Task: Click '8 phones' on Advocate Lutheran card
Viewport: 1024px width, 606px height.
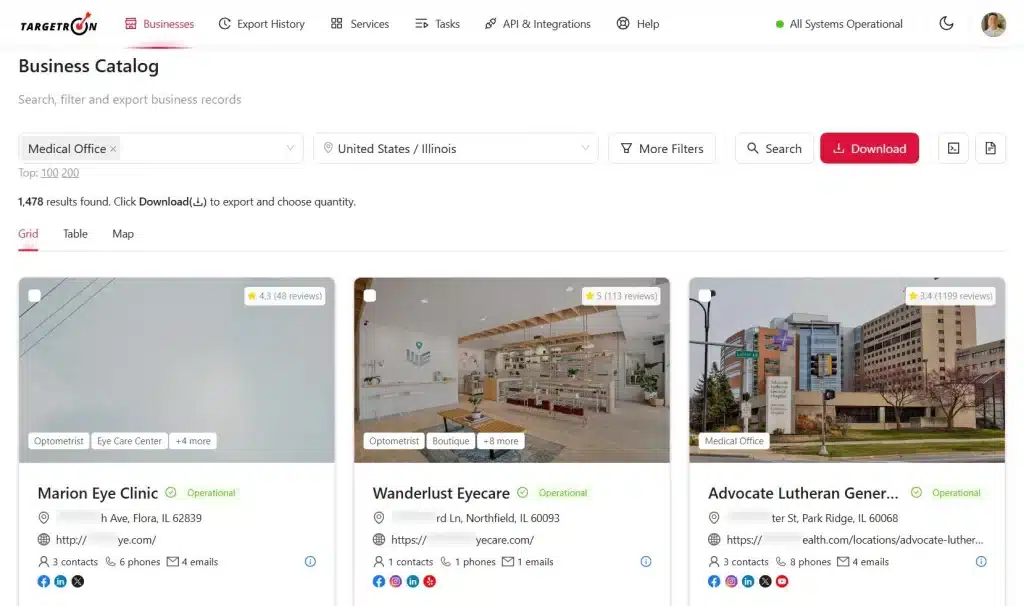Action: (803, 562)
